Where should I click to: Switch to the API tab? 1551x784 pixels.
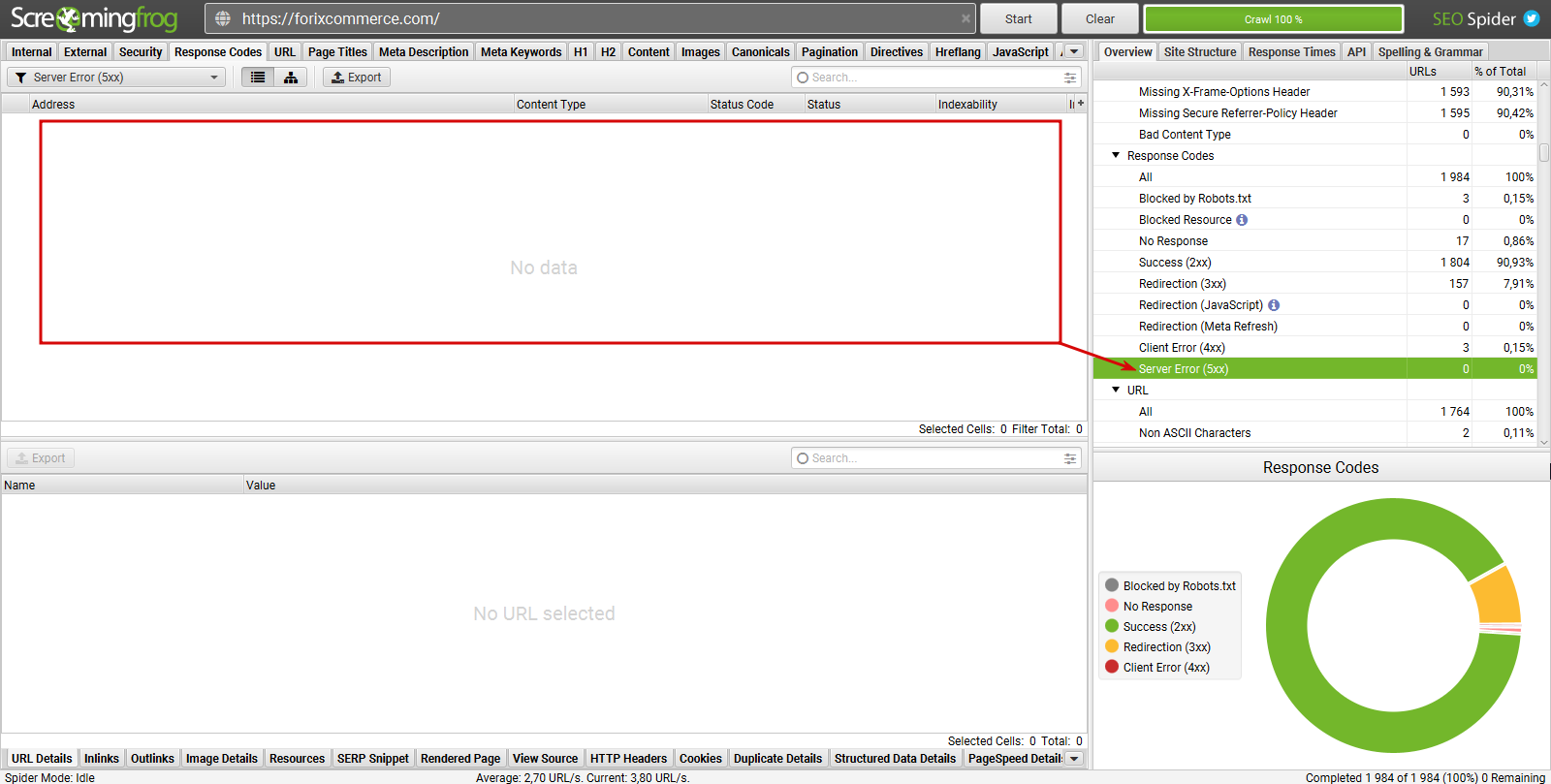coord(1356,52)
